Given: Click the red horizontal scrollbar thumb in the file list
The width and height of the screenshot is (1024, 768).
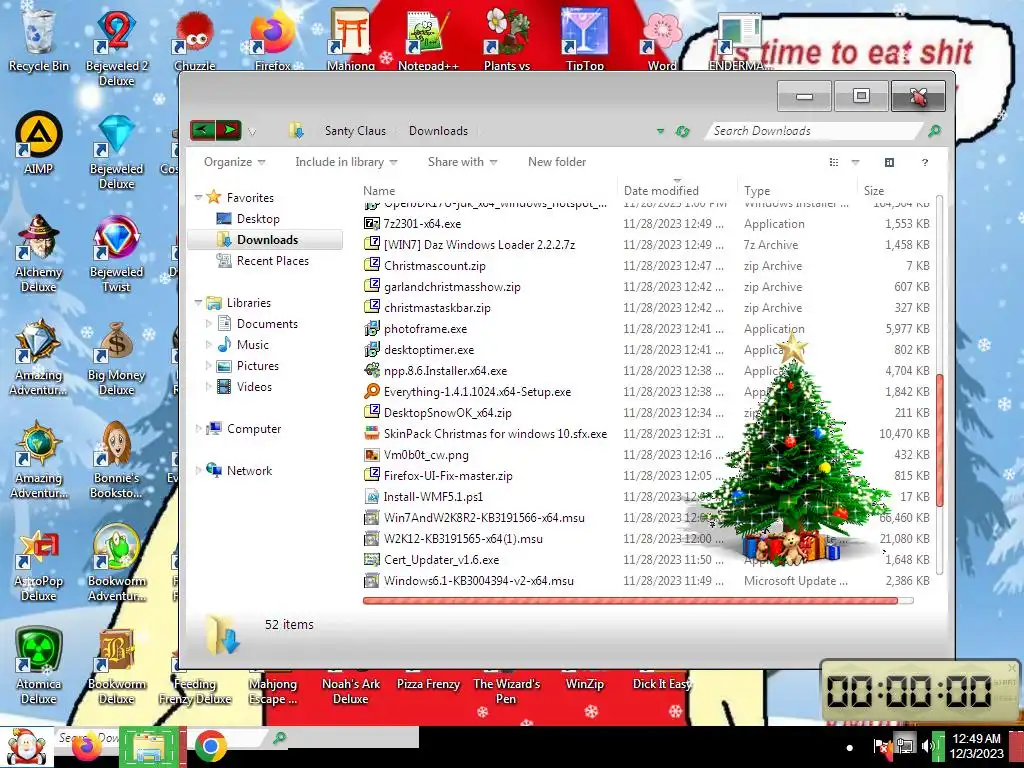Looking at the screenshot, I should point(630,600).
